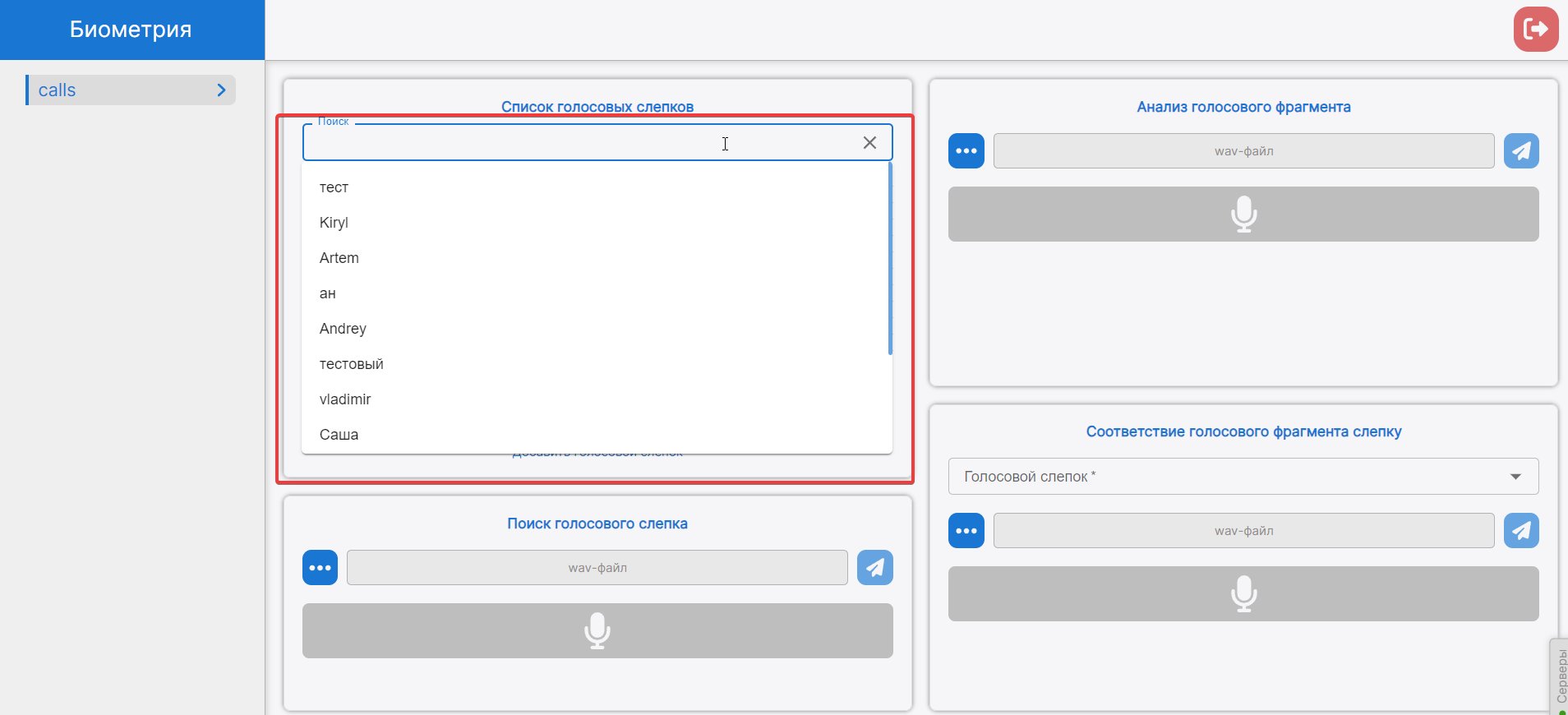Click browse dots button in Анализ голосового фрагмента
The width and height of the screenshot is (1568, 715).
(x=966, y=151)
